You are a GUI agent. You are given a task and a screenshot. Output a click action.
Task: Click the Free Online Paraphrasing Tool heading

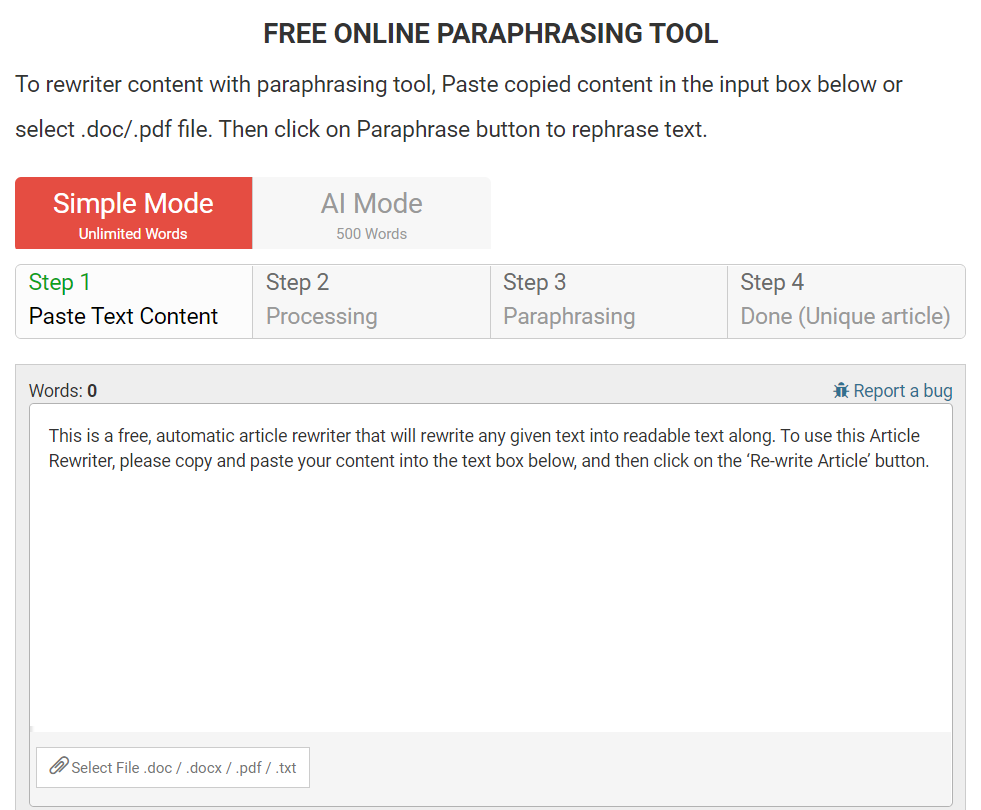[x=490, y=34]
